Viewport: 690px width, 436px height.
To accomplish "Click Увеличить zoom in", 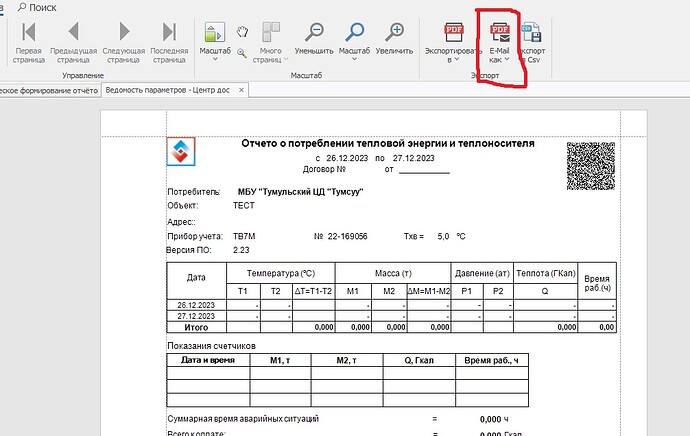I will tap(394, 39).
